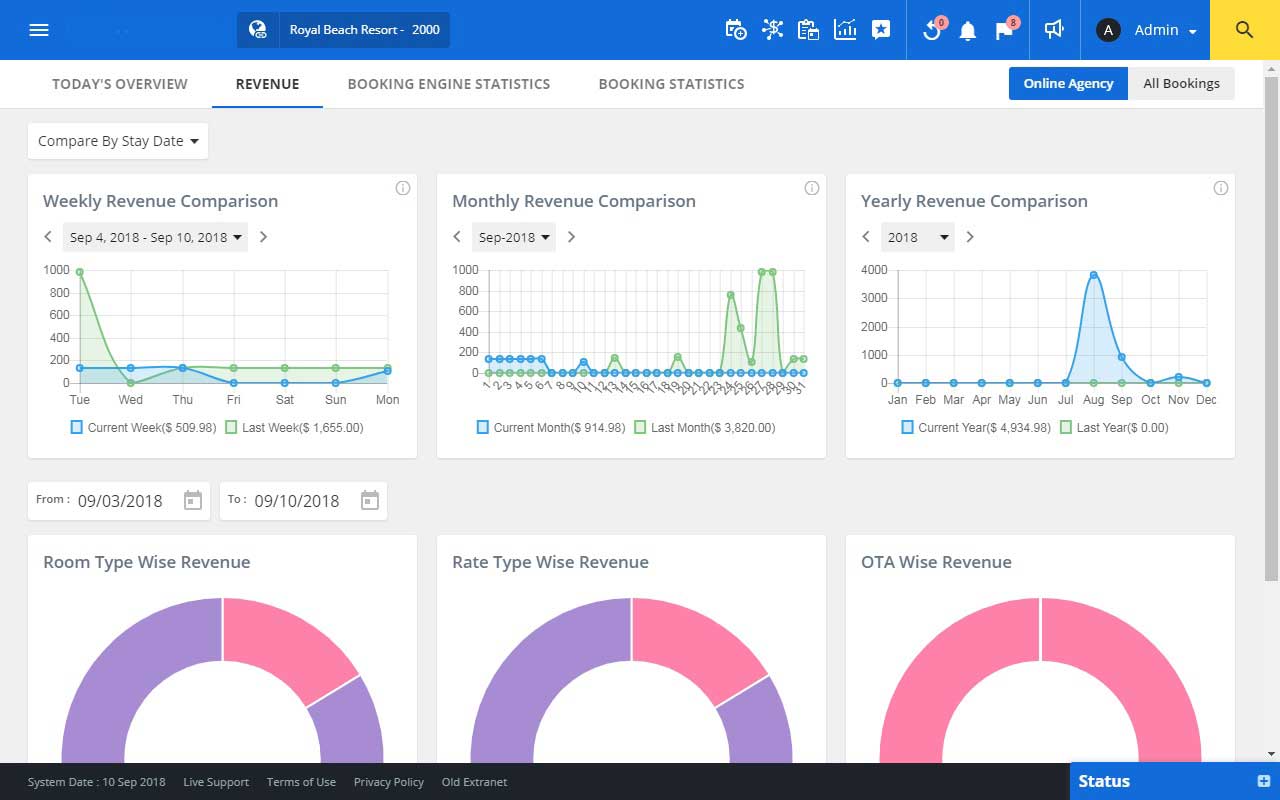Toggle Current Year legend series

pos(976,427)
